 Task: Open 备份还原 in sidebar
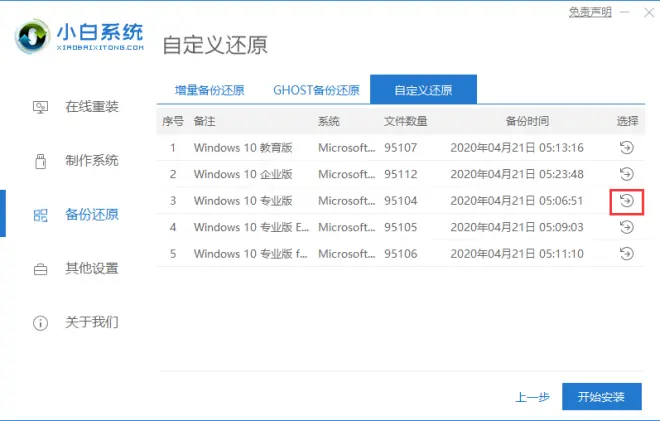(92, 215)
